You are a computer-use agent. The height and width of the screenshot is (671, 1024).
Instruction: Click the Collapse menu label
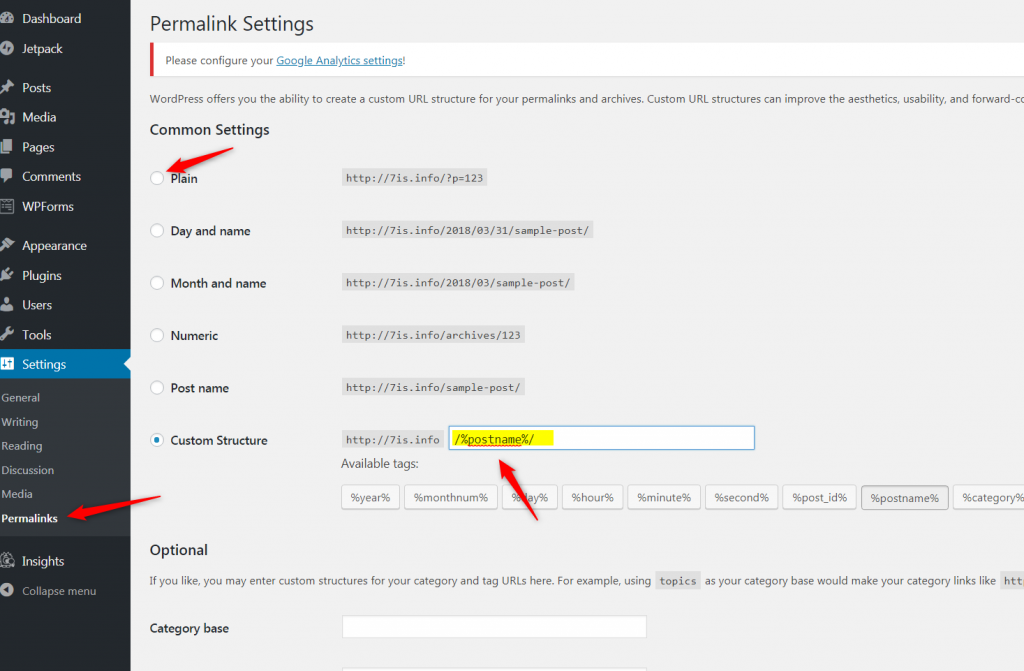point(59,591)
